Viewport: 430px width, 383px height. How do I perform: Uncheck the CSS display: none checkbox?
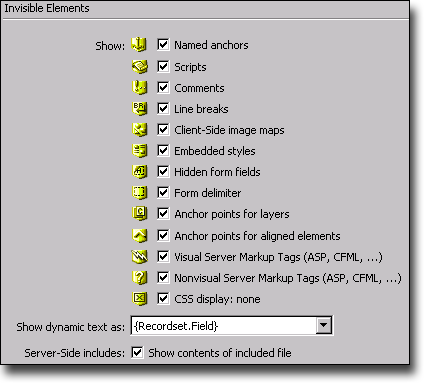pos(163,298)
